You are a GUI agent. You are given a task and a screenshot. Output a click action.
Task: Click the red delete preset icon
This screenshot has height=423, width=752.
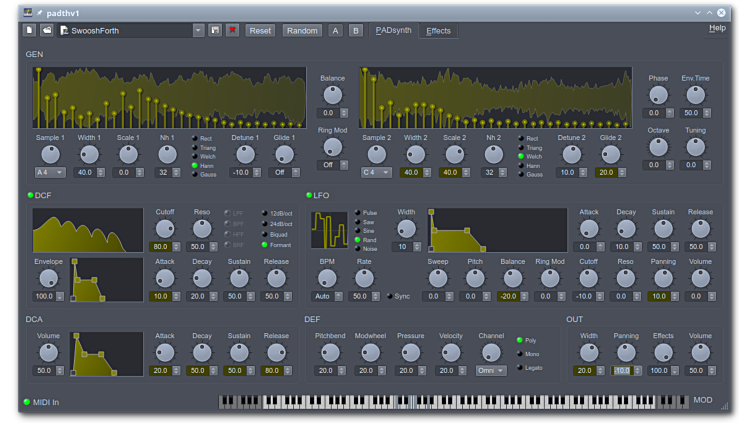[232, 31]
